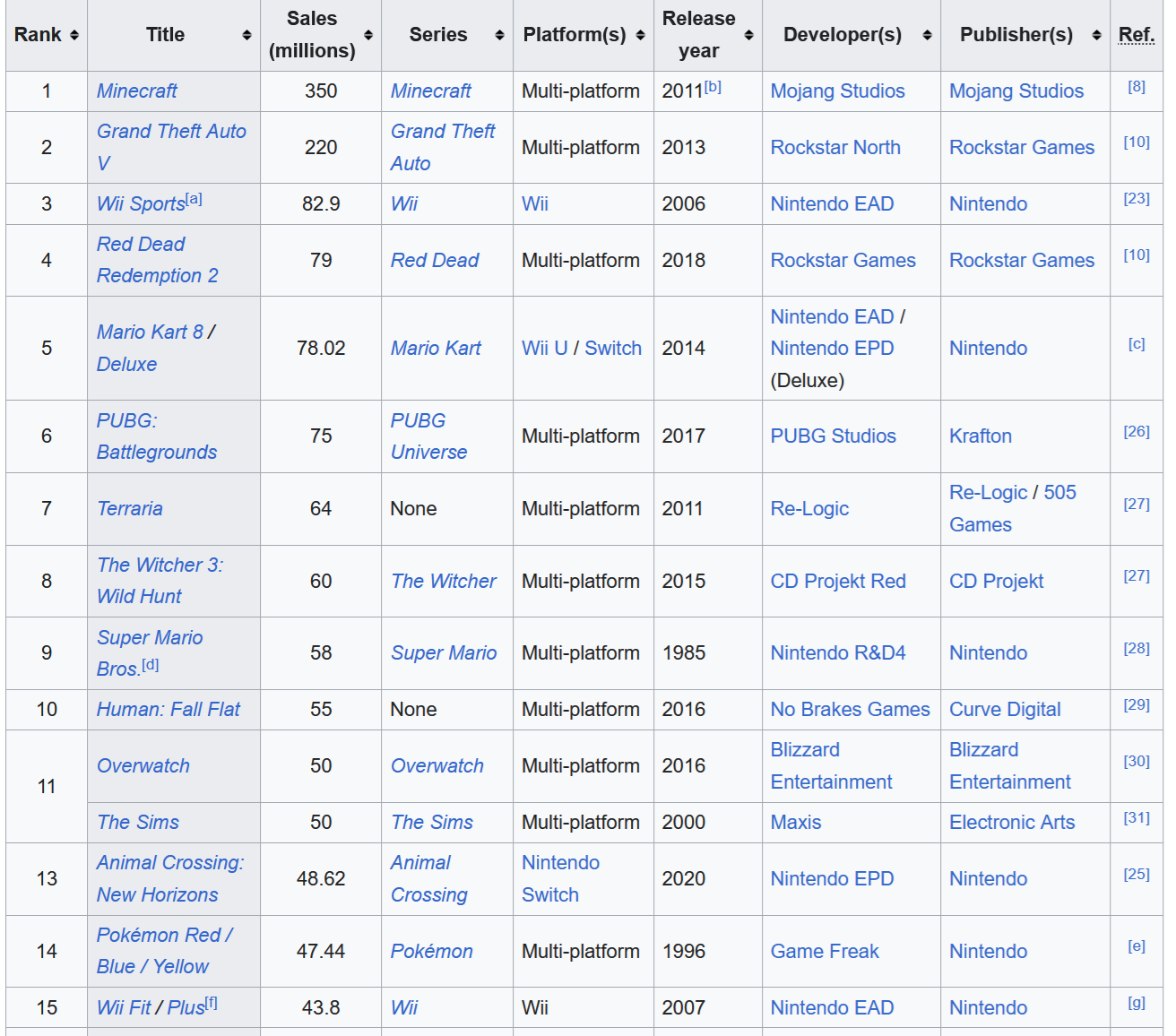
Task: Open reference [23] in Wii Sports row
Action: [1137, 199]
